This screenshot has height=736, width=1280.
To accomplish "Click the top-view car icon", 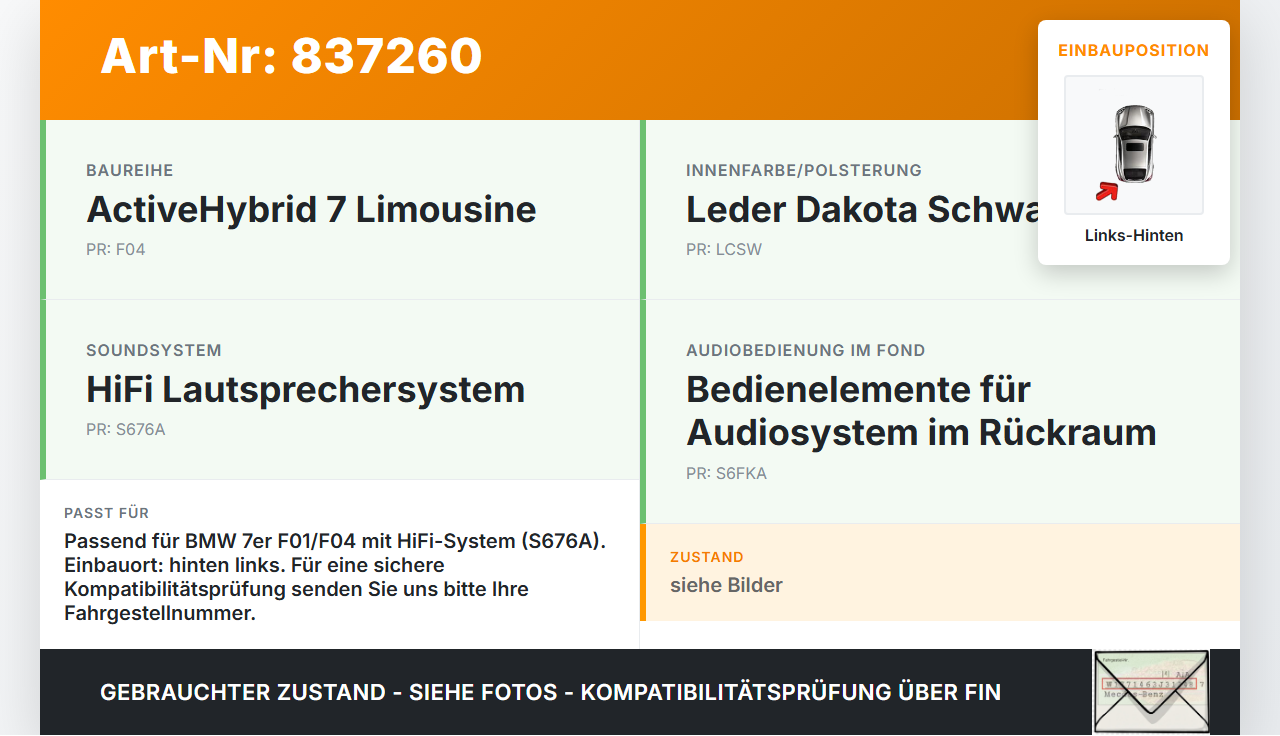I will point(1134,144).
